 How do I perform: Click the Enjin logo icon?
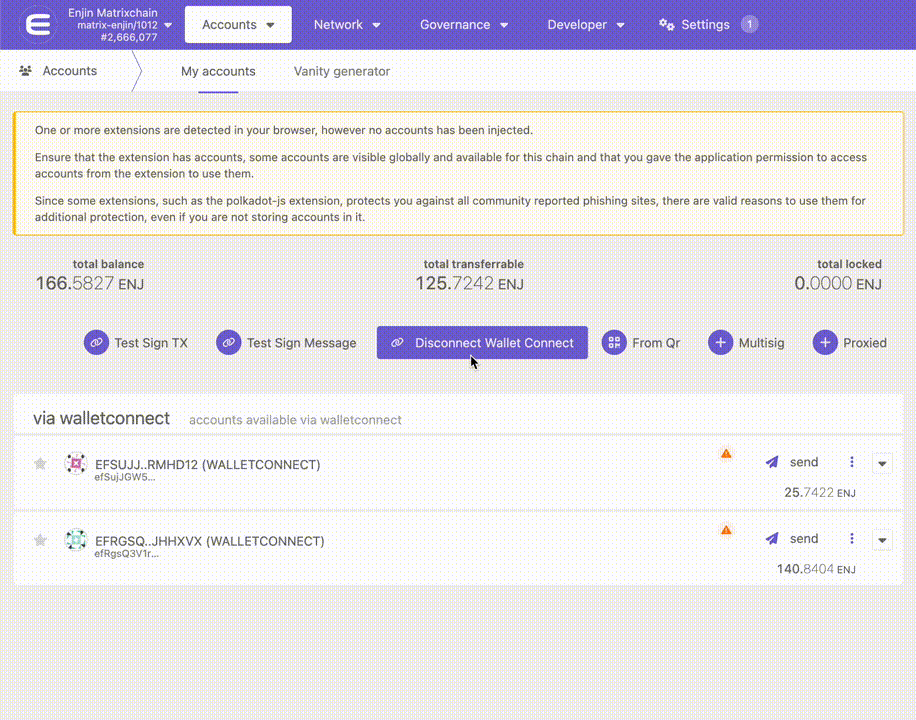click(39, 25)
